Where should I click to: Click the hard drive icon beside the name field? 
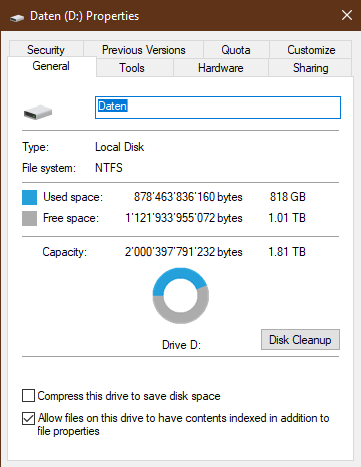pos(38,112)
